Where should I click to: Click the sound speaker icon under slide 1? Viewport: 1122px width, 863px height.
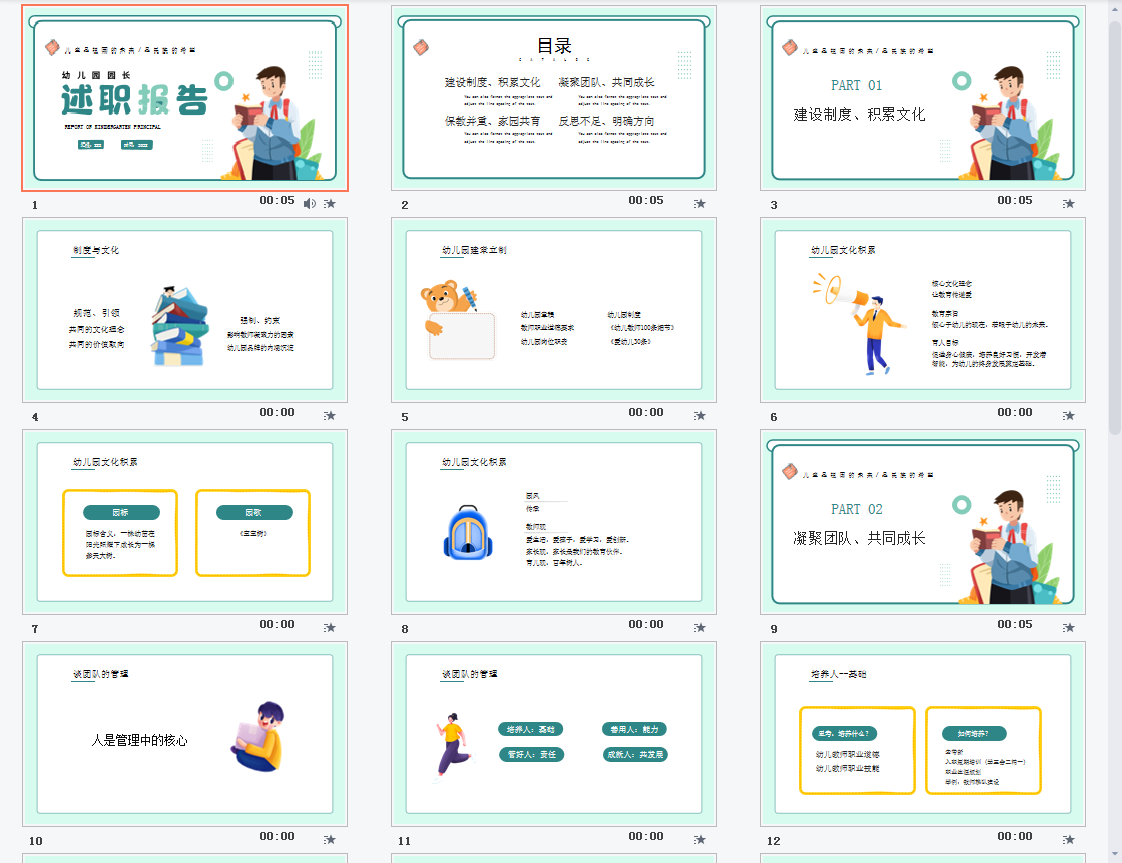point(309,204)
